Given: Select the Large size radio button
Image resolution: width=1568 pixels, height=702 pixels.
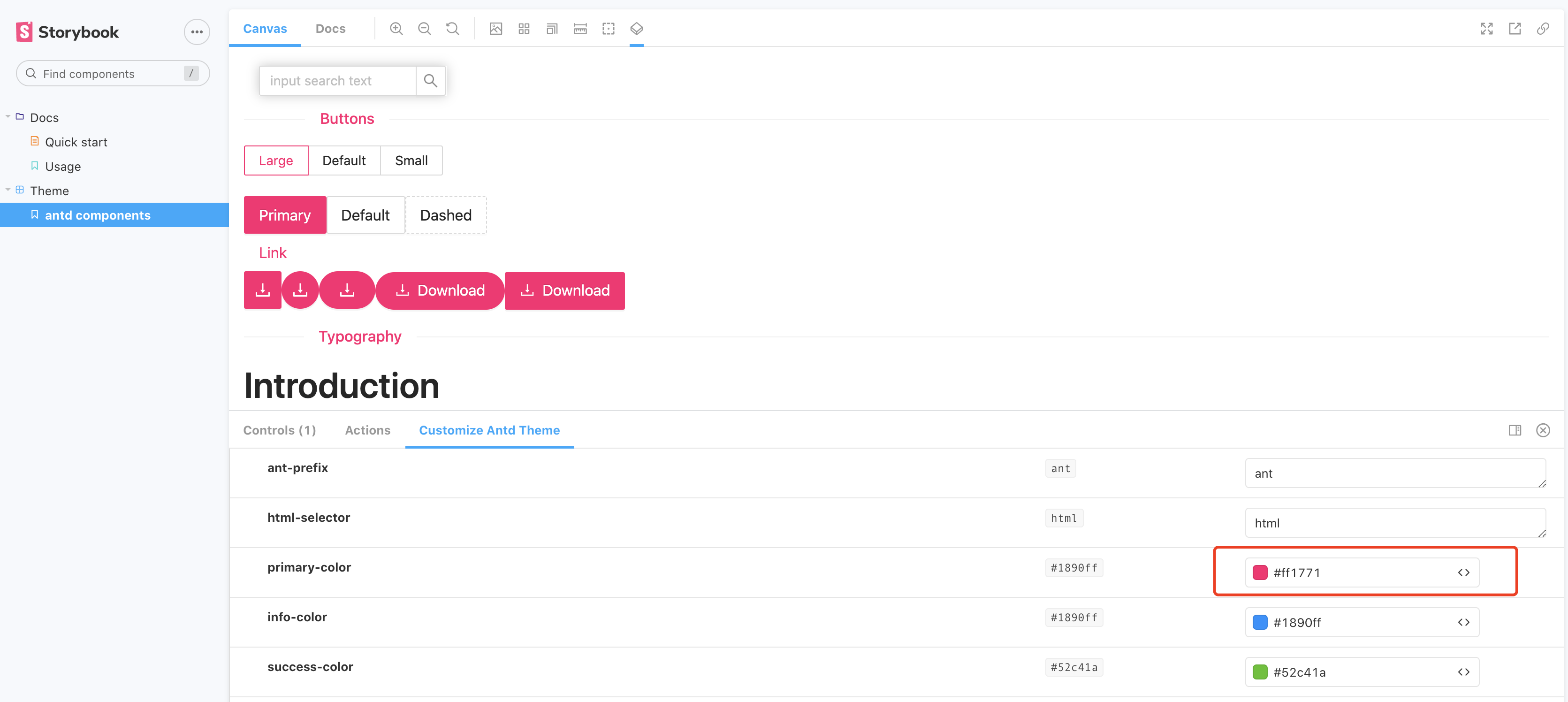Looking at the screenshot, I should (x=276, y=161).
